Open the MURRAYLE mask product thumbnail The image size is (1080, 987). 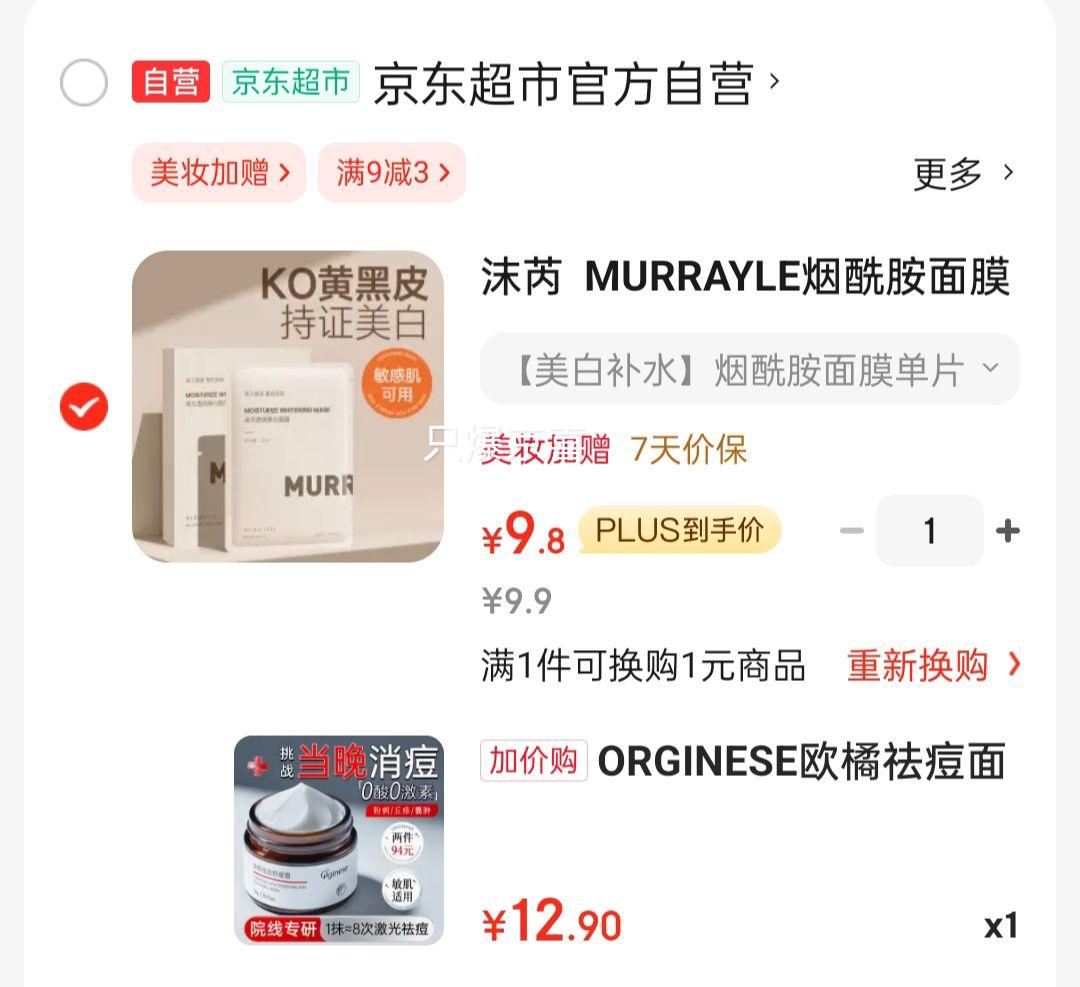pos(288,406)
